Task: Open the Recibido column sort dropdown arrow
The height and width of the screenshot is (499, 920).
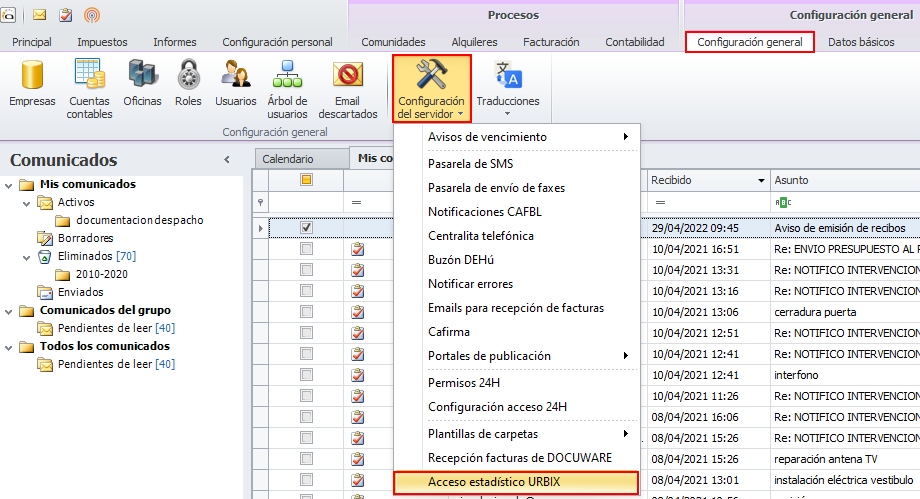Action: [761, 180]
